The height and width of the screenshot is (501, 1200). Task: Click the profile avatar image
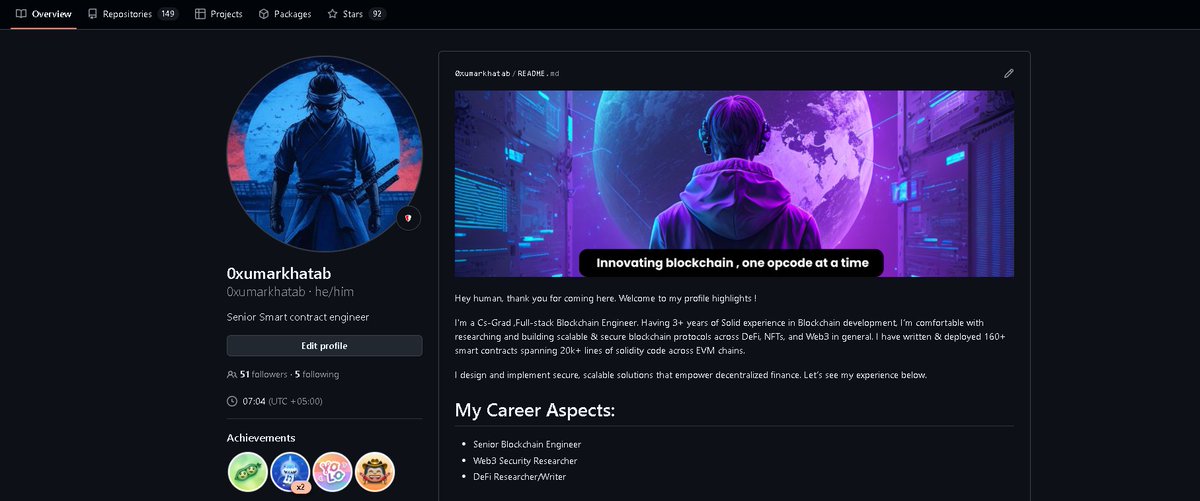click(324, 154)
